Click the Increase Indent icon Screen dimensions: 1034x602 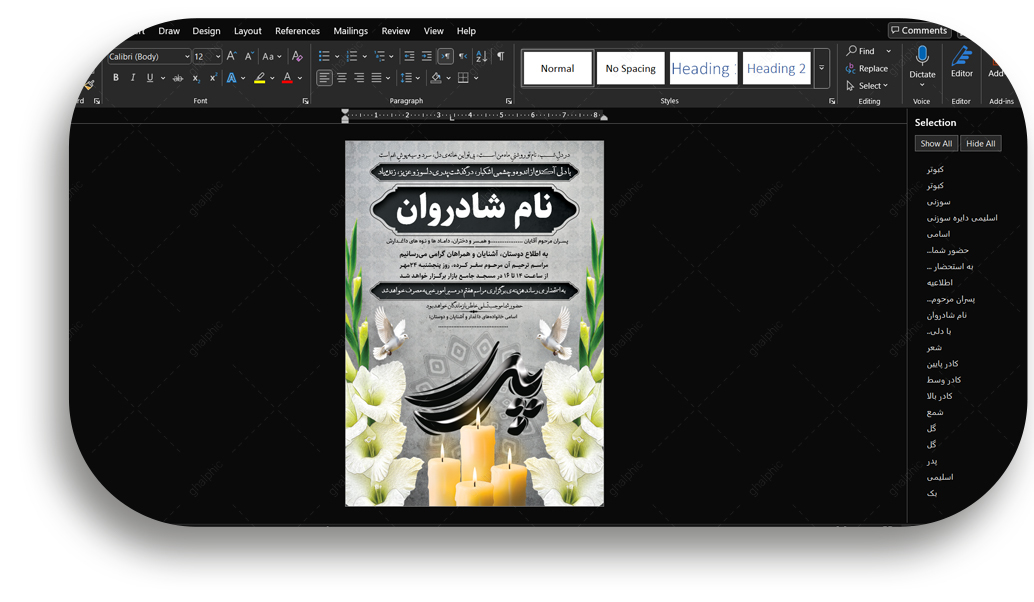[x=427, y=57]
